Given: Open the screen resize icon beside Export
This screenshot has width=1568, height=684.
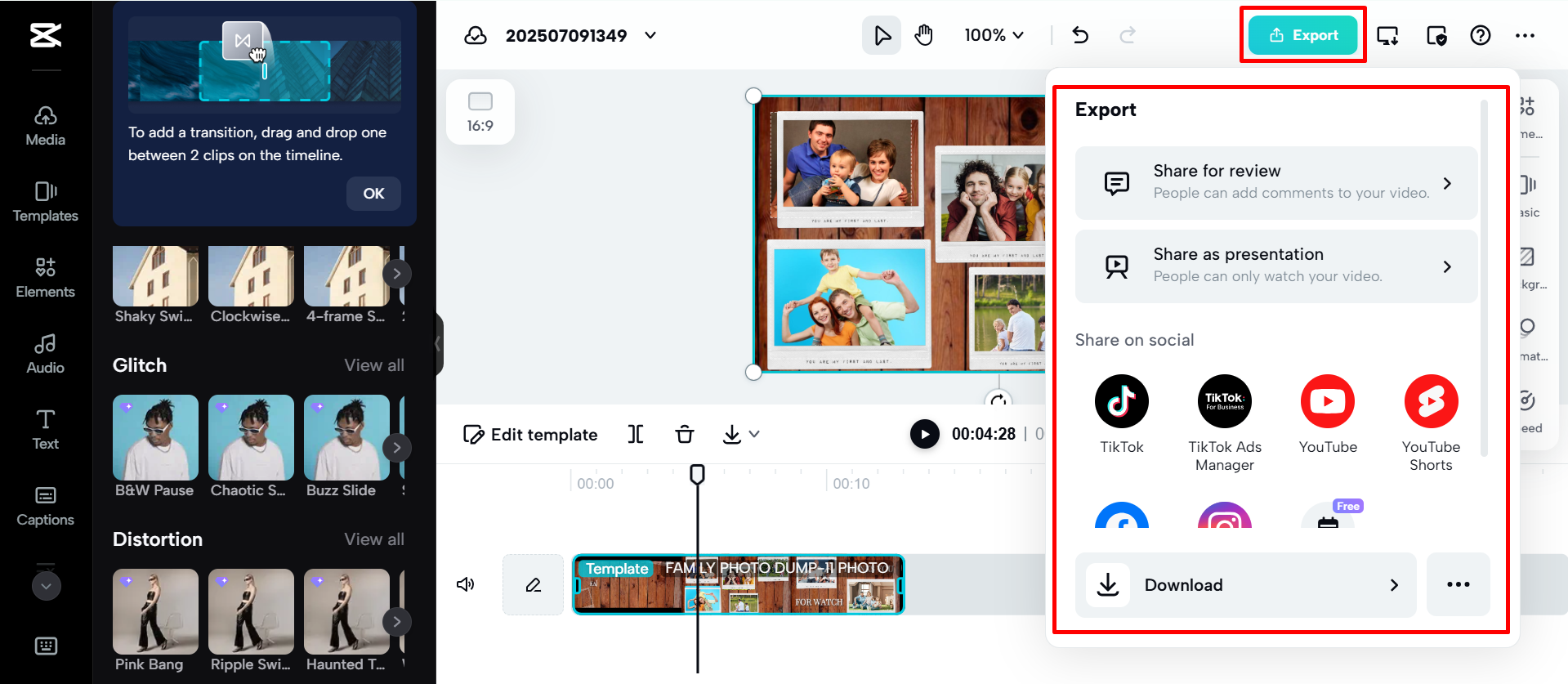Looking at the screenshot, I should click(1387, 35).
